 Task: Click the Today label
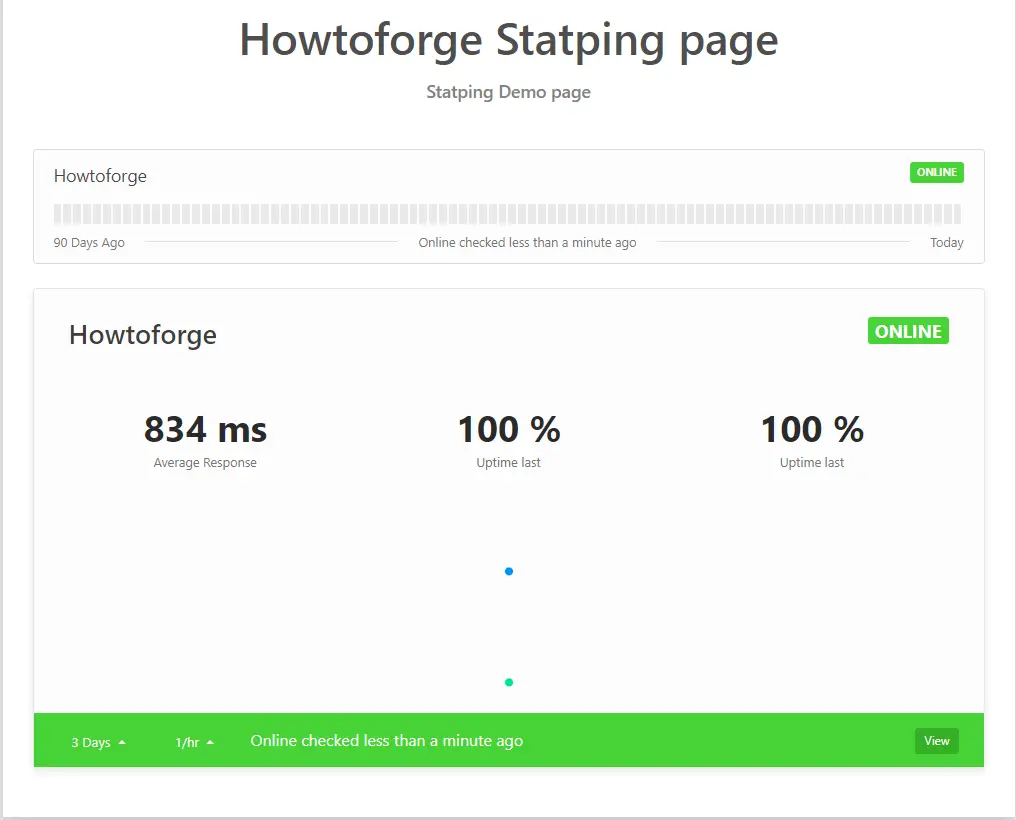[x=947, y=242]
